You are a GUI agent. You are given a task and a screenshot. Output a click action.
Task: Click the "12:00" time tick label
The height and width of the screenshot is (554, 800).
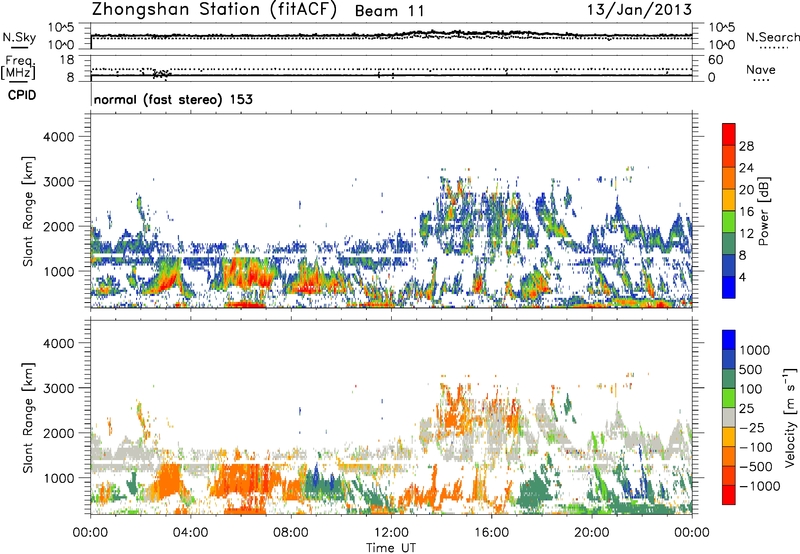[391, 533]
